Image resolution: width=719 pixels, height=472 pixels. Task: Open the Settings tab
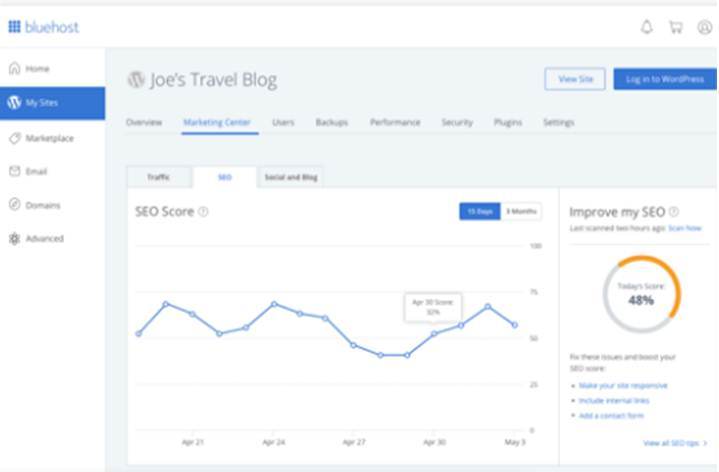click(559, 122)
